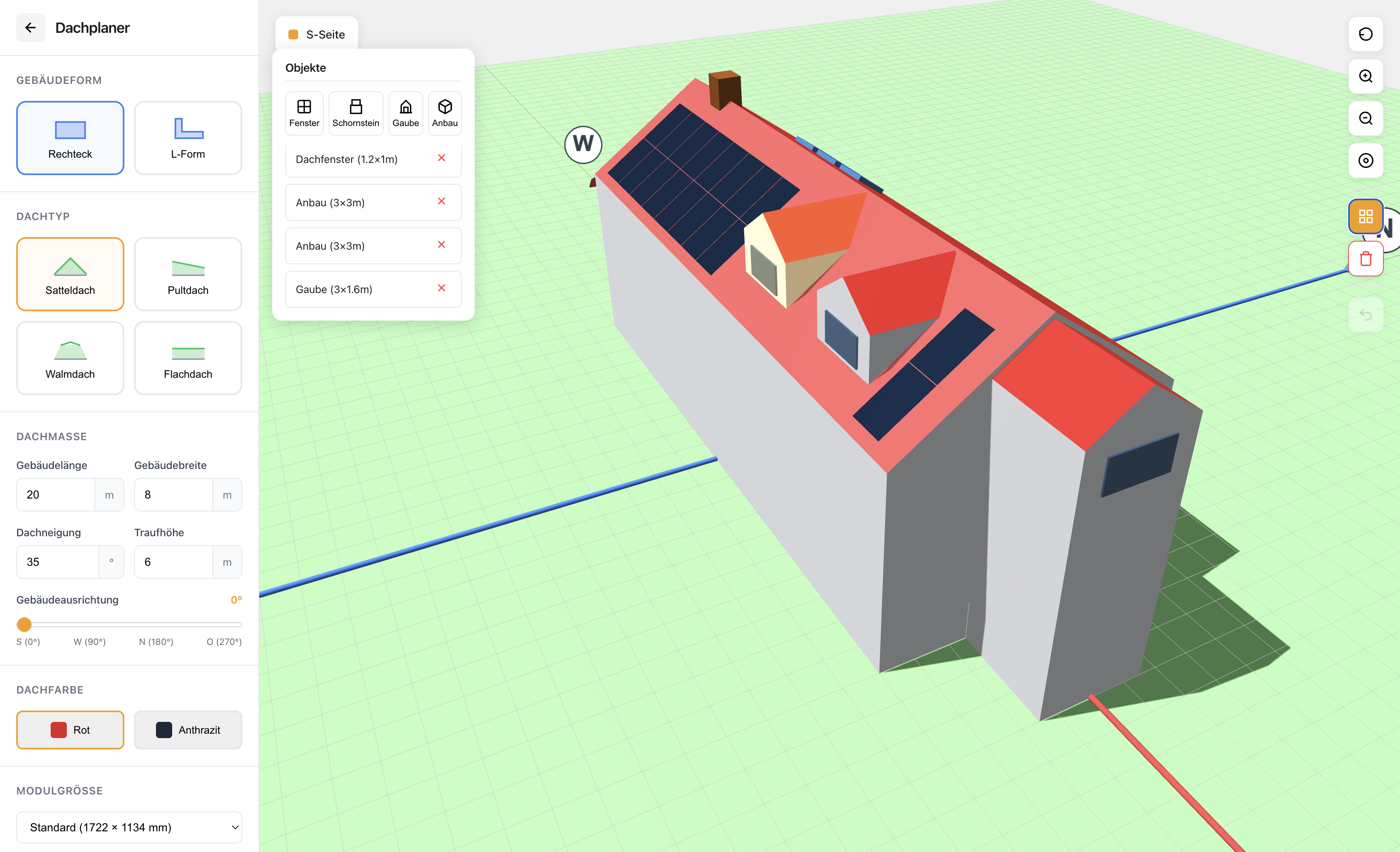Screen dimensions: 1400x852
Task: Click the Dachneigung input field
Action: point(58,561)
